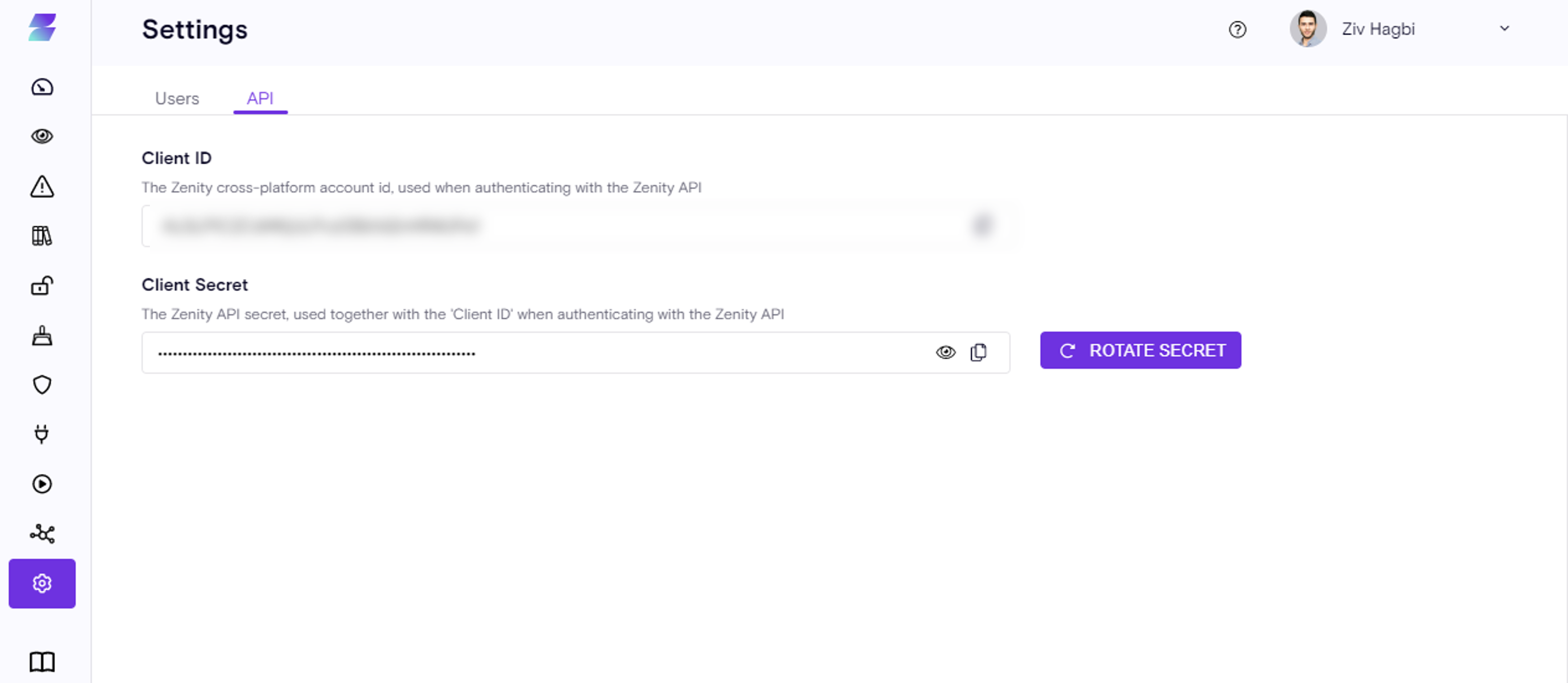The height and width of the screenshot is (683, 1568).
Task: Open the documentation book icon
Action: click(42, 662)
